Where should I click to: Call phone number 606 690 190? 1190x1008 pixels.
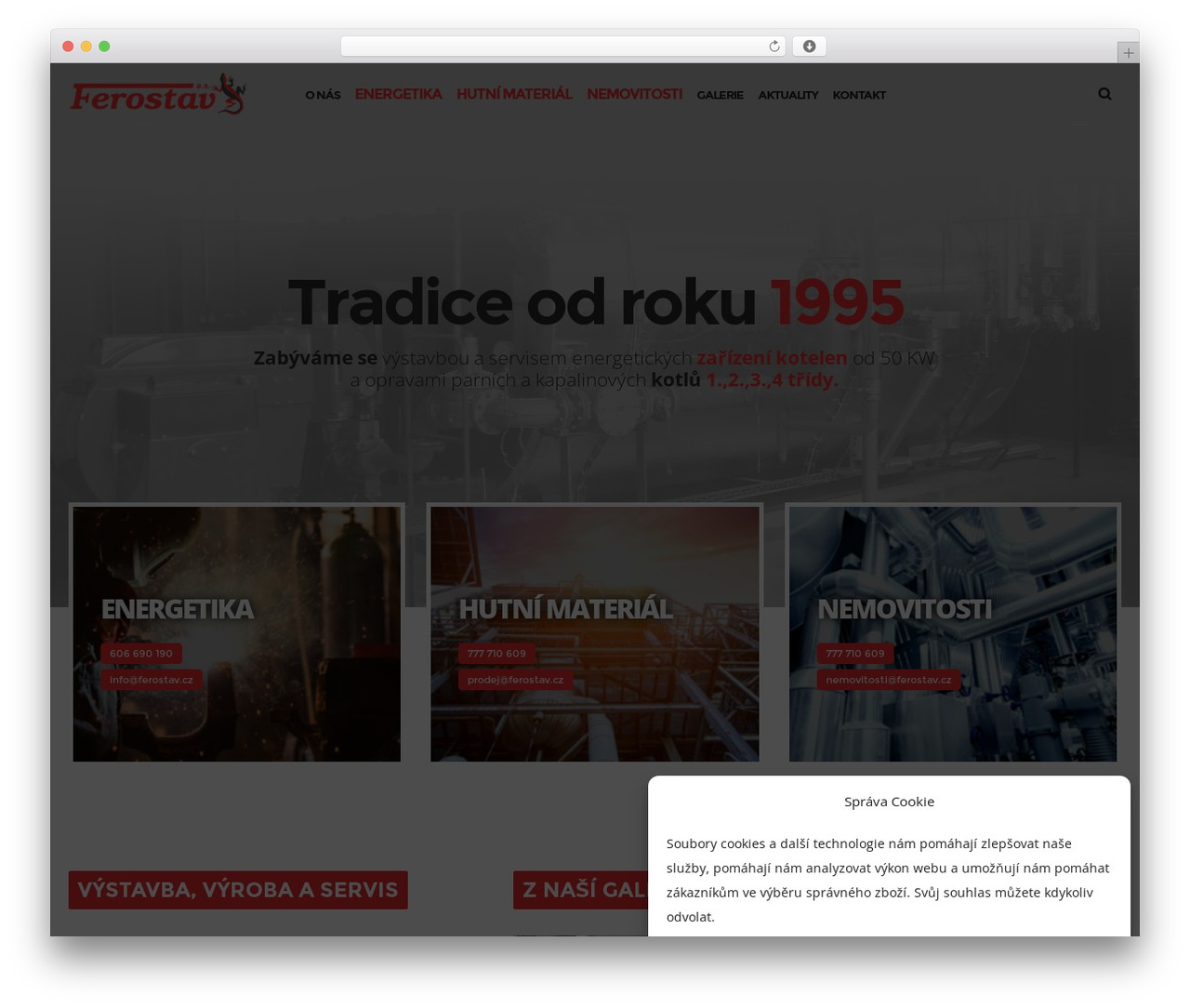(141, 654)
